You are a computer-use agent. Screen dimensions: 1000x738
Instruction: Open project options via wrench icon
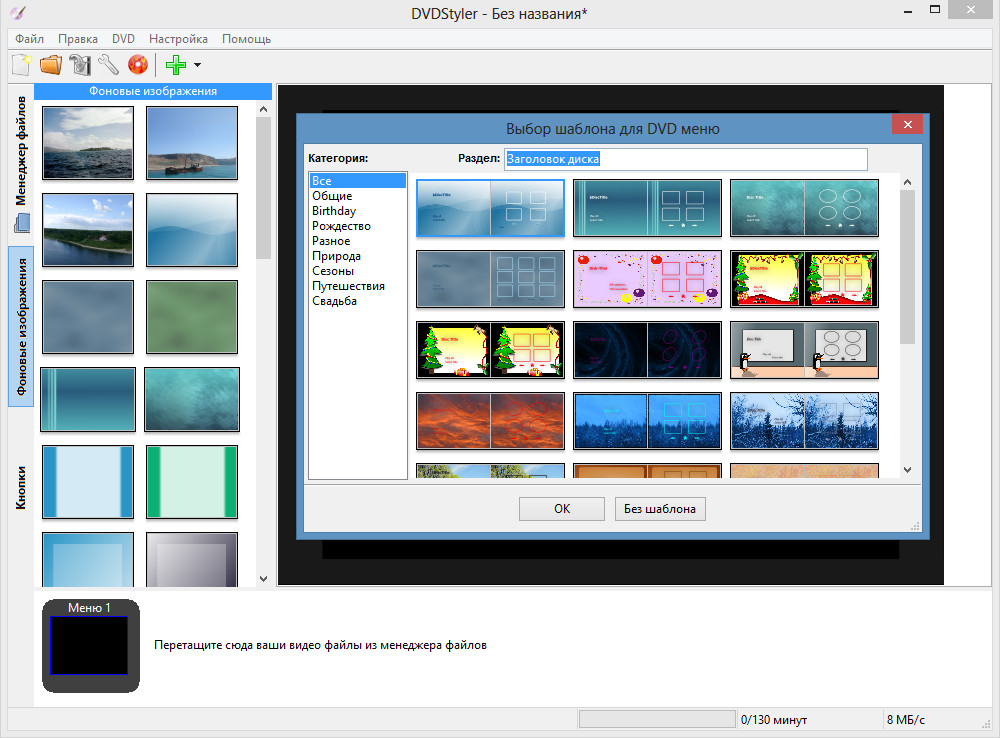pyautogui.click(x=108, y=65)
